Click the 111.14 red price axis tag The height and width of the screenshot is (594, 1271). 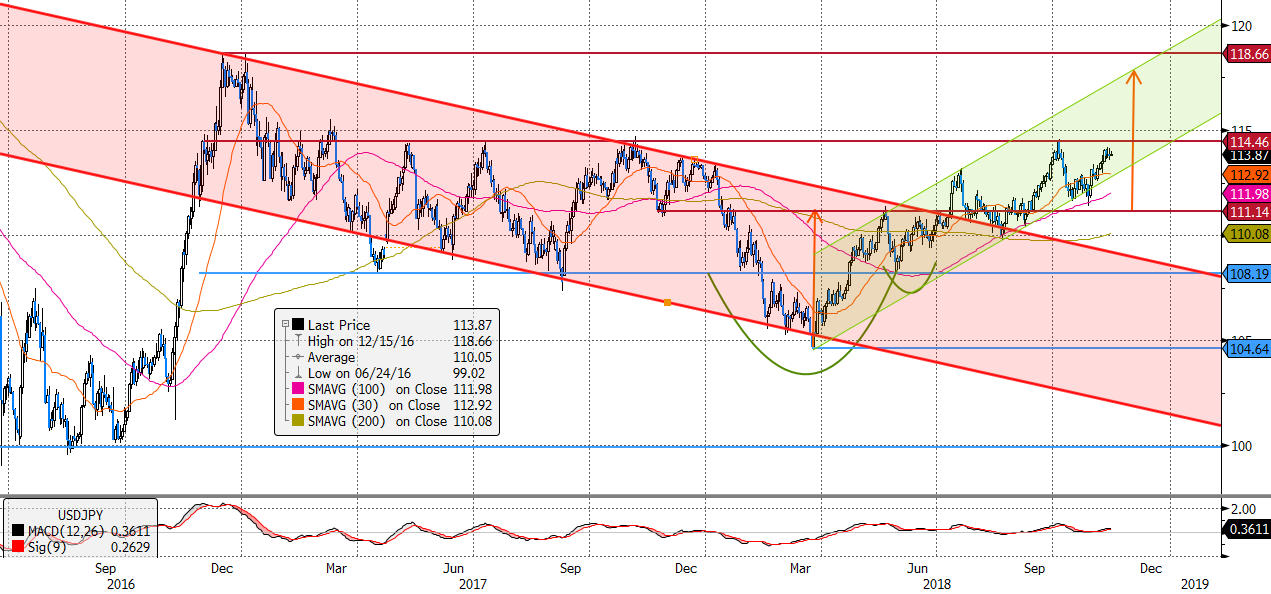[1247, 213]
